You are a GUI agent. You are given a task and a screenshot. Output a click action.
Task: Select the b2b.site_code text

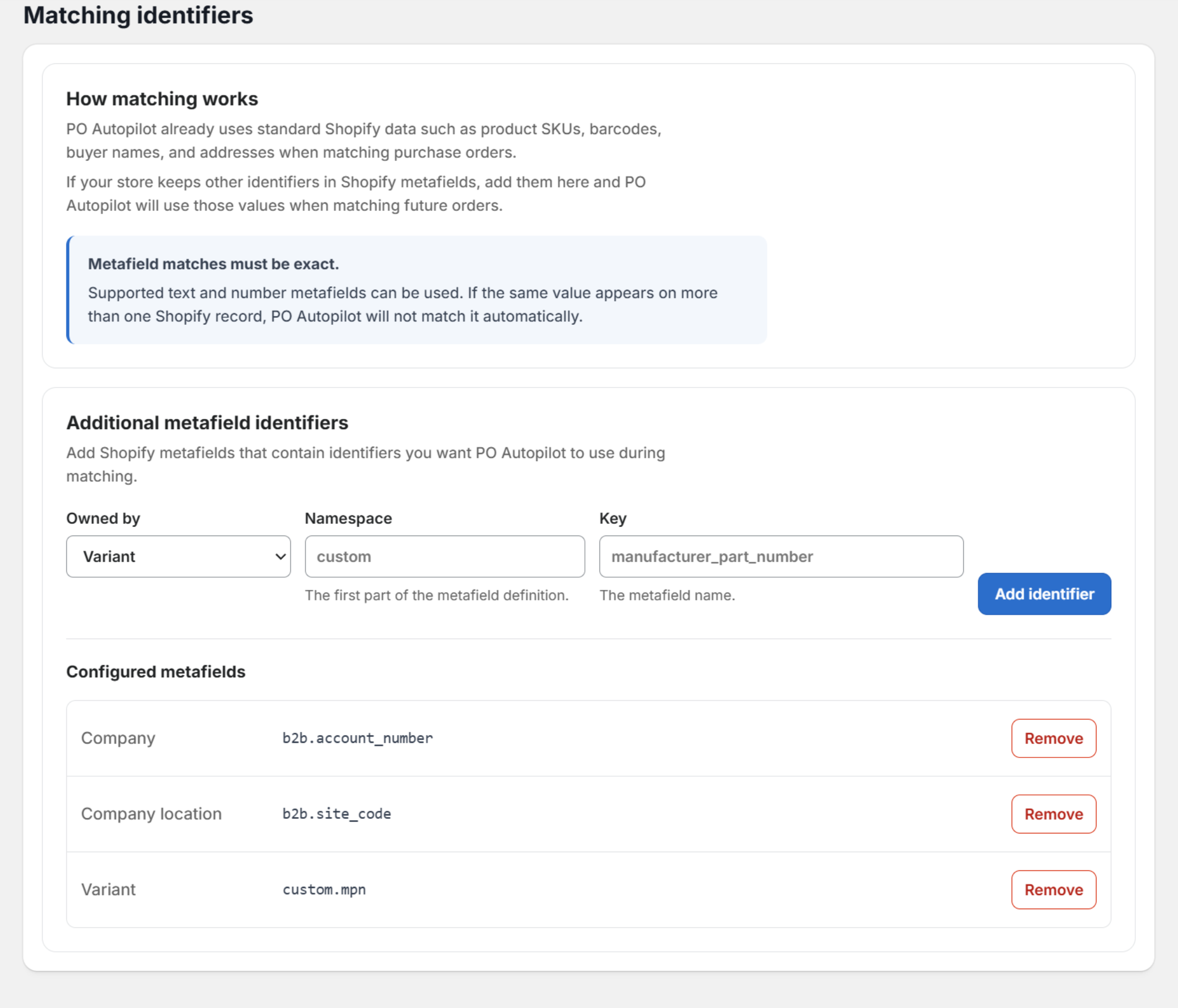pyautogui.click(x=337, y=814)
